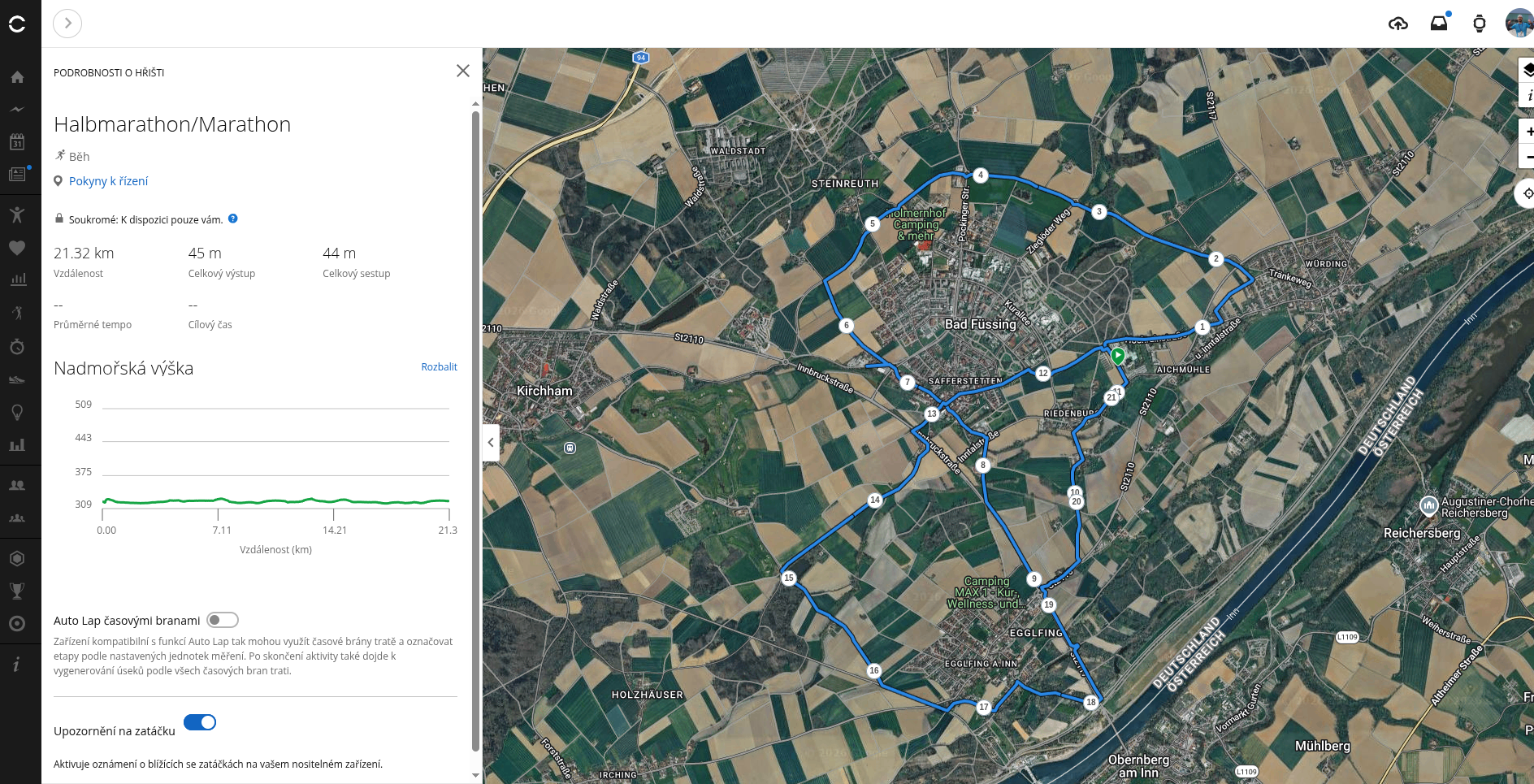Viewport: 1534px width, 784px height.
Task: Open the inbox notifications icon
Action: point(1438,24)
